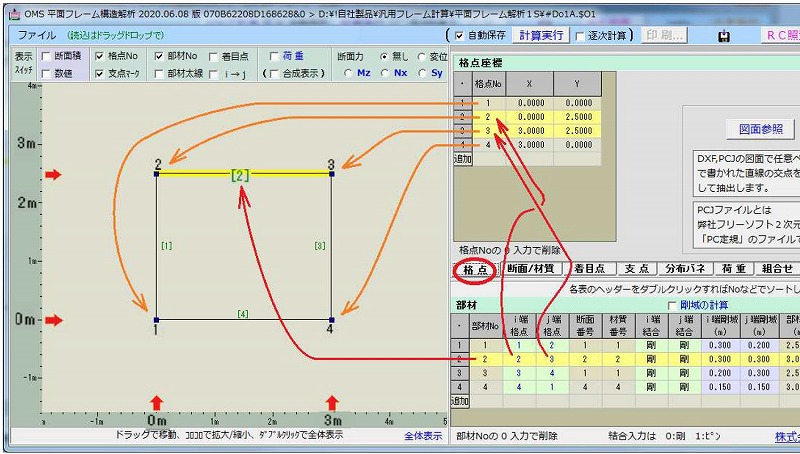Select row header 3 in 部材 table
800x454 pixels.
pos(459,373)
